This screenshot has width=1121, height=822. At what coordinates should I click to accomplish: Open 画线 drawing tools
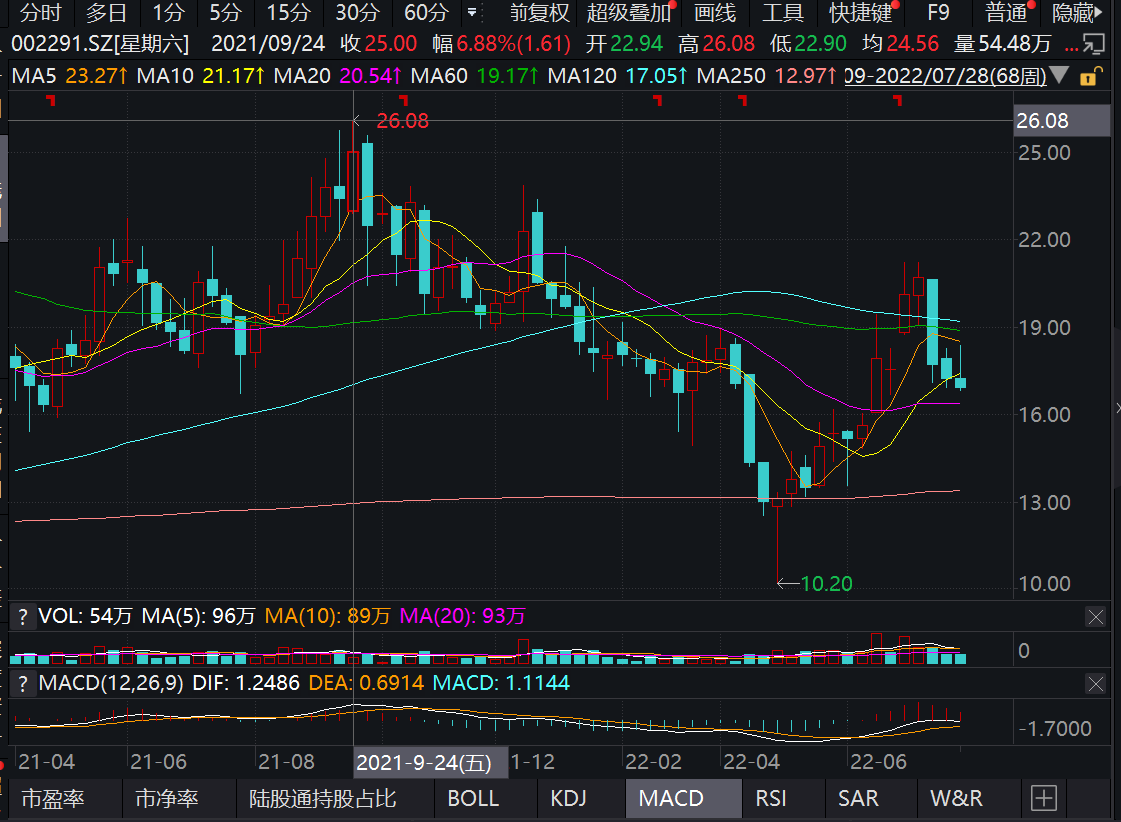(x=715, y=12)
